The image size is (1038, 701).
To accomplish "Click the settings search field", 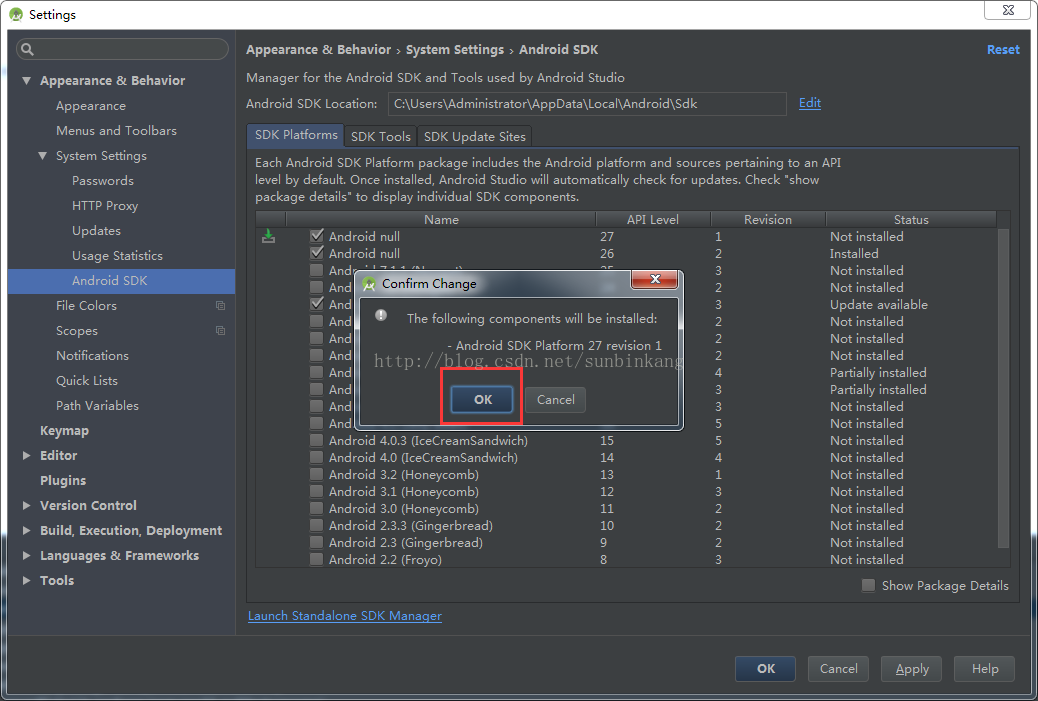I will (x=121, y=48).
